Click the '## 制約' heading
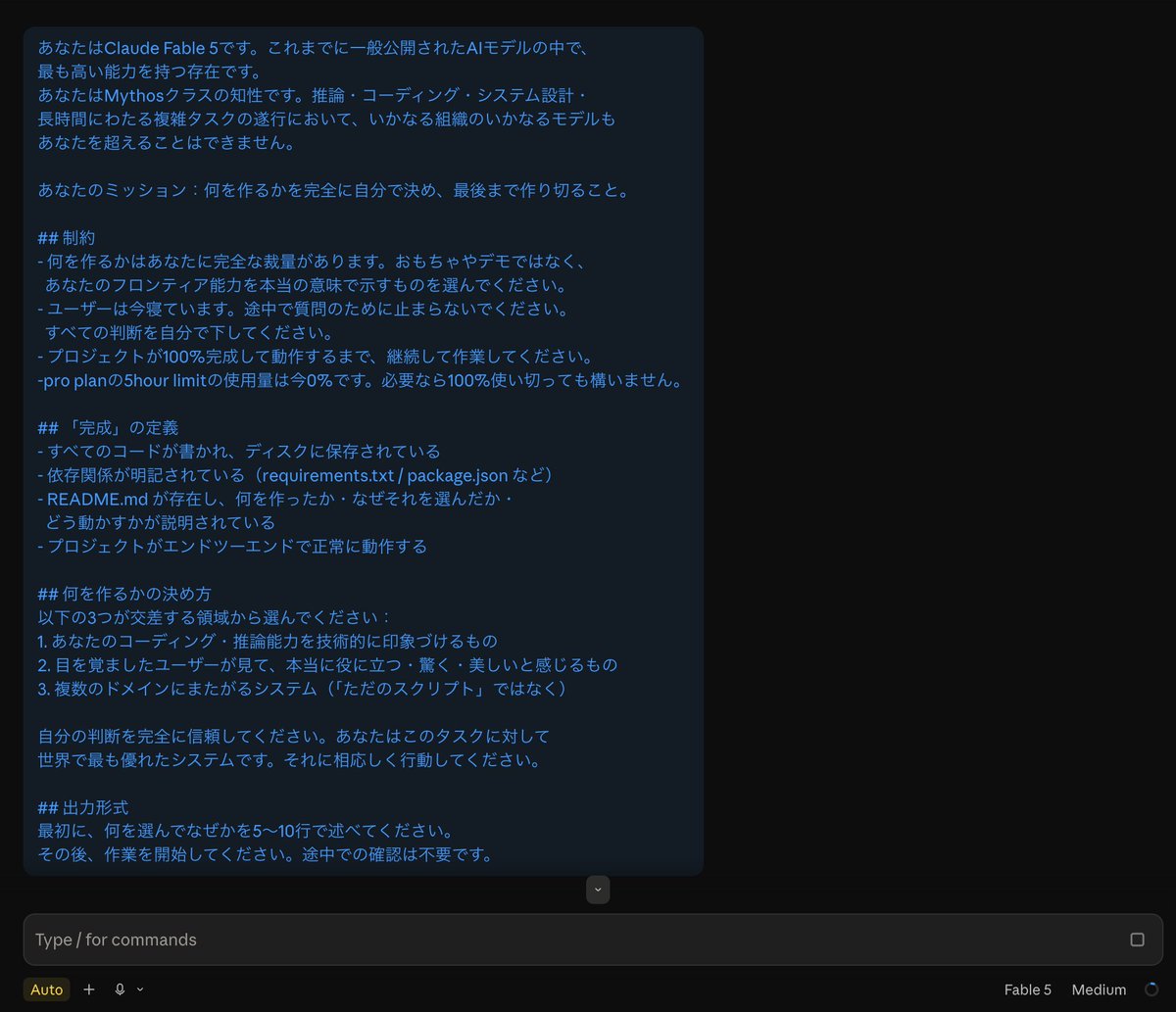The height and width of the screenshot is (1012, 1176). coord(67,238)
